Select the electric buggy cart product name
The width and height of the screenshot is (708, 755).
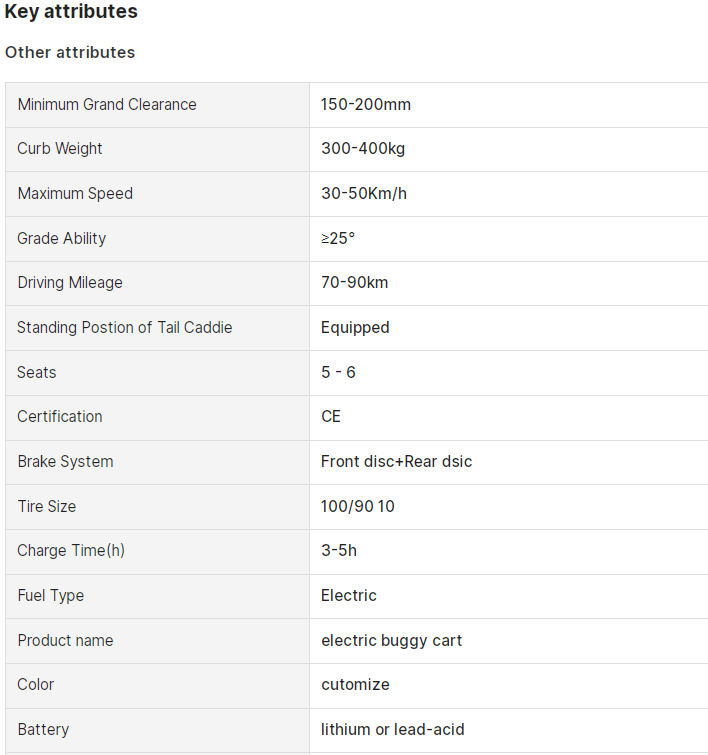pos(391,641)
